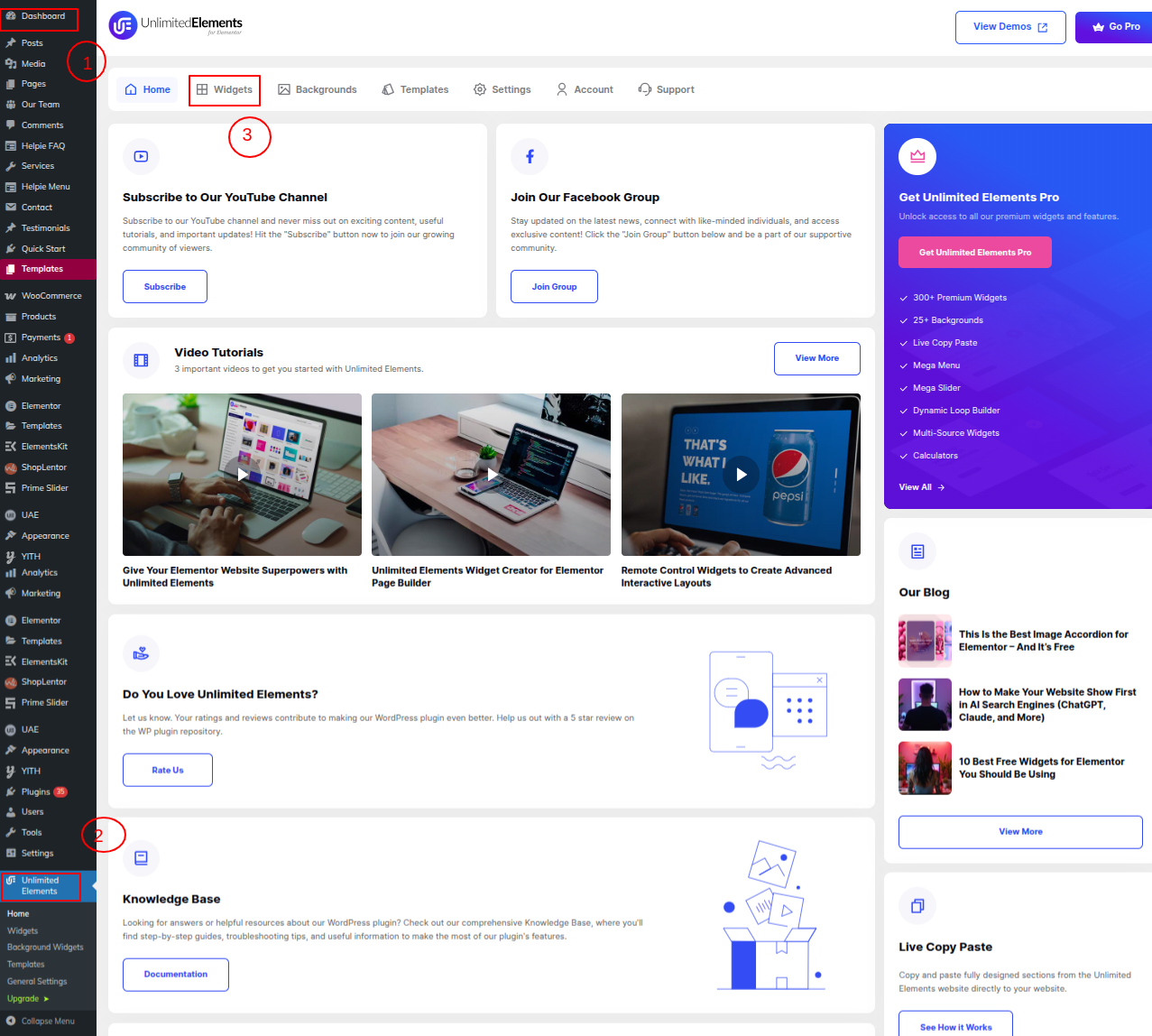Click the Image Accordion blog post thumbnail
This screenshot has width=1152, height=1036.
click(925, 641)
